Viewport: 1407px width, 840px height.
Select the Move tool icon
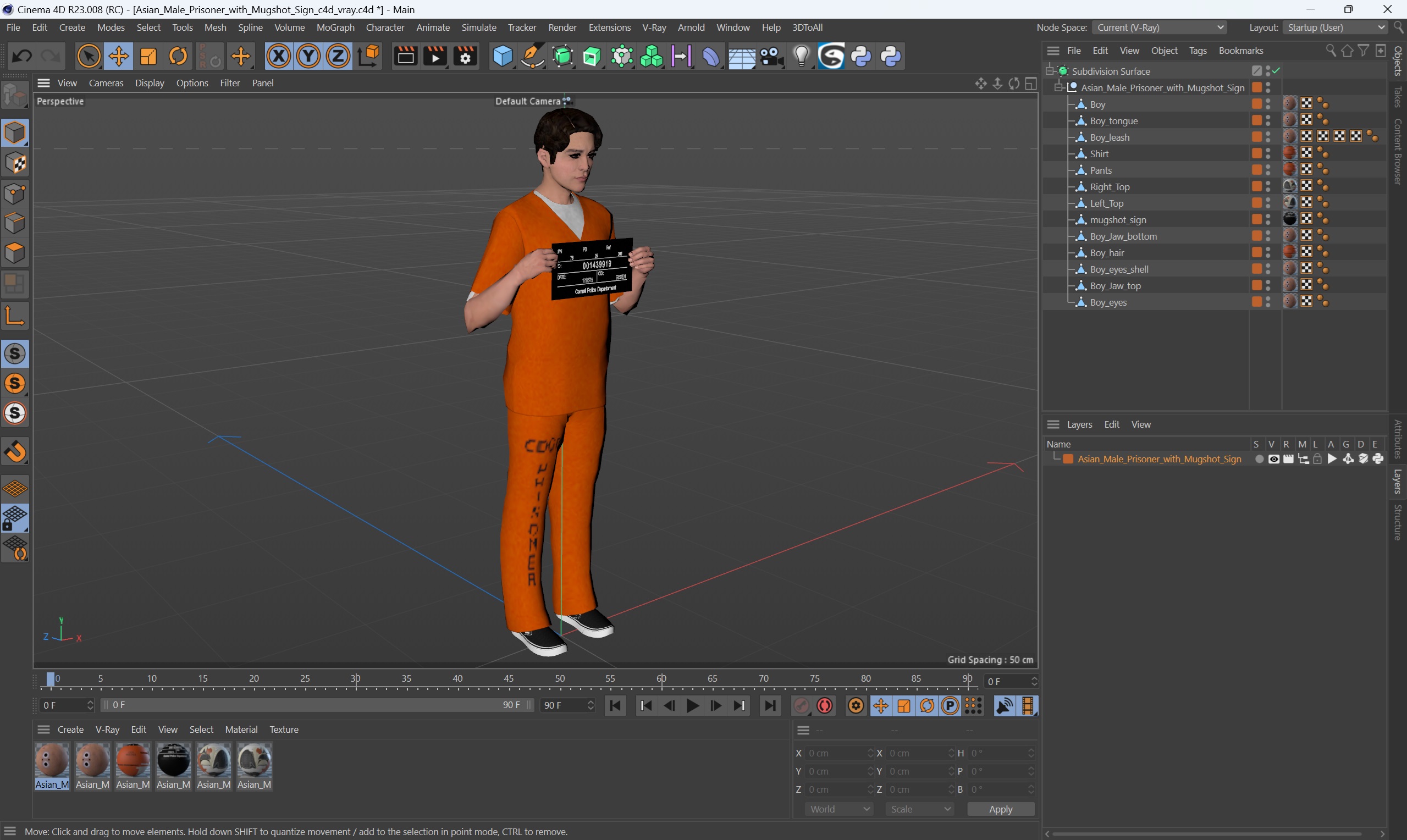pos(117,56)
